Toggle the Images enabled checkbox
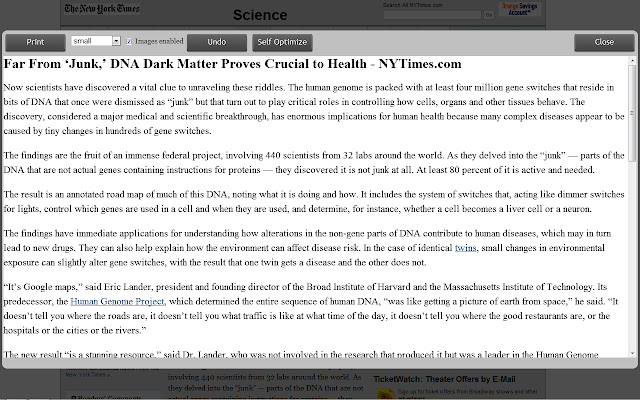Image resolution: width=640 pixels, height=400 pixels. [129, 41]
